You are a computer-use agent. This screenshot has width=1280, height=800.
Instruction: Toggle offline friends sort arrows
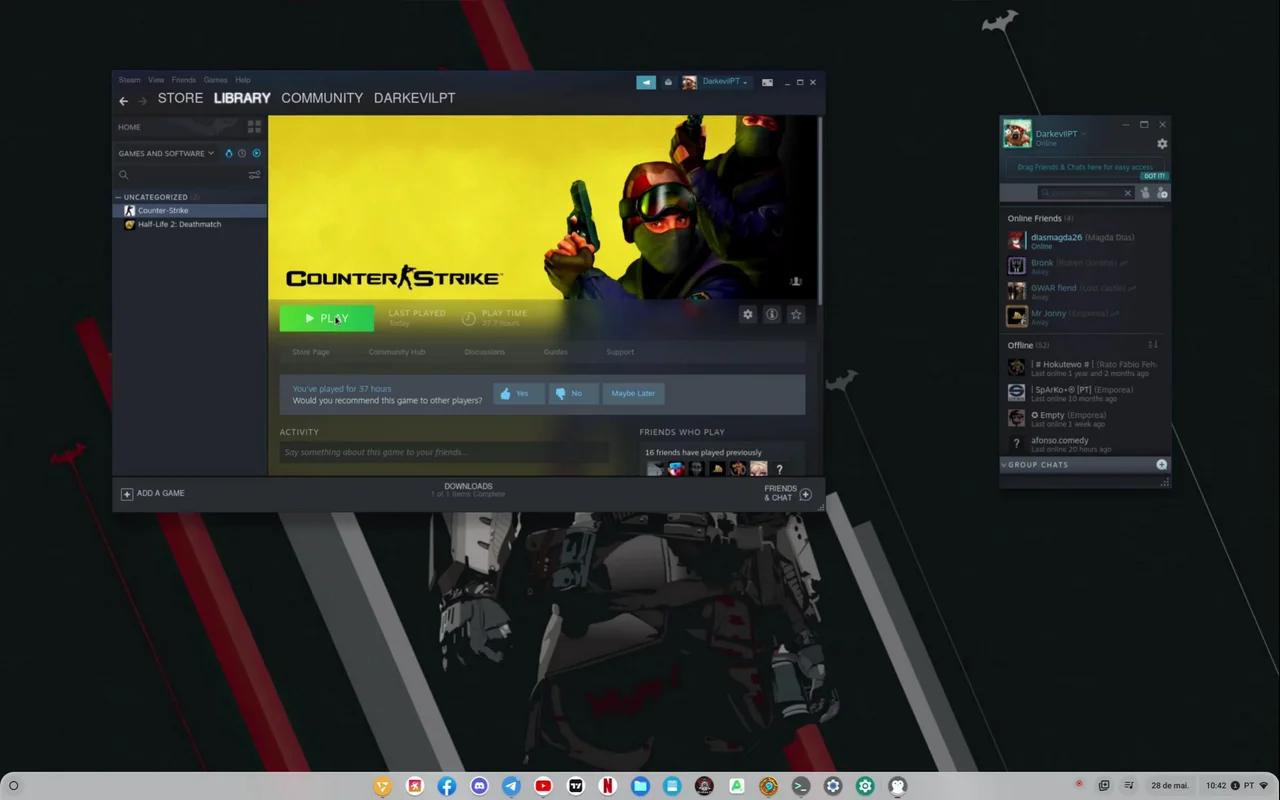click(x=1153, y=345)
